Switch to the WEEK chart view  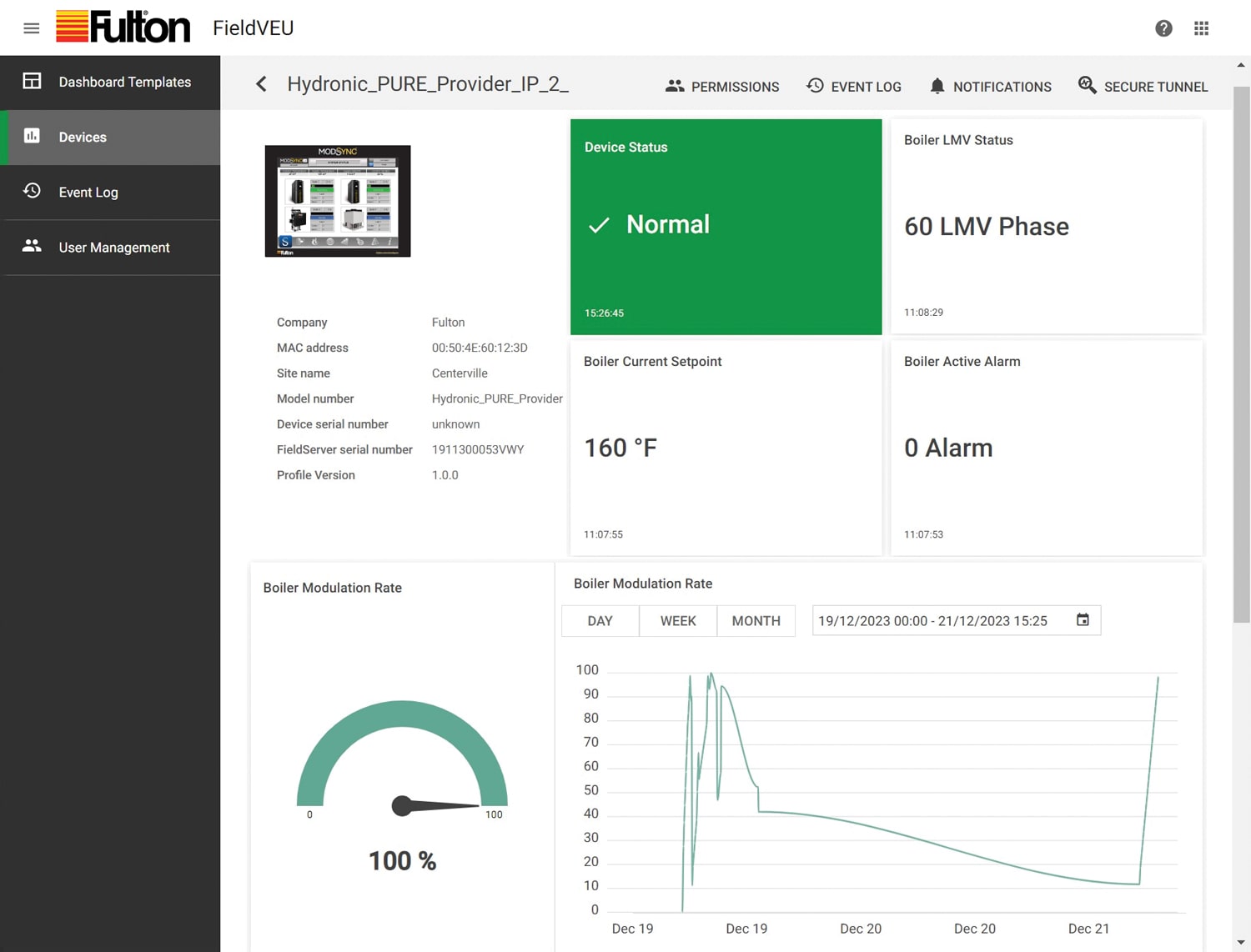[x=677, y=620]
